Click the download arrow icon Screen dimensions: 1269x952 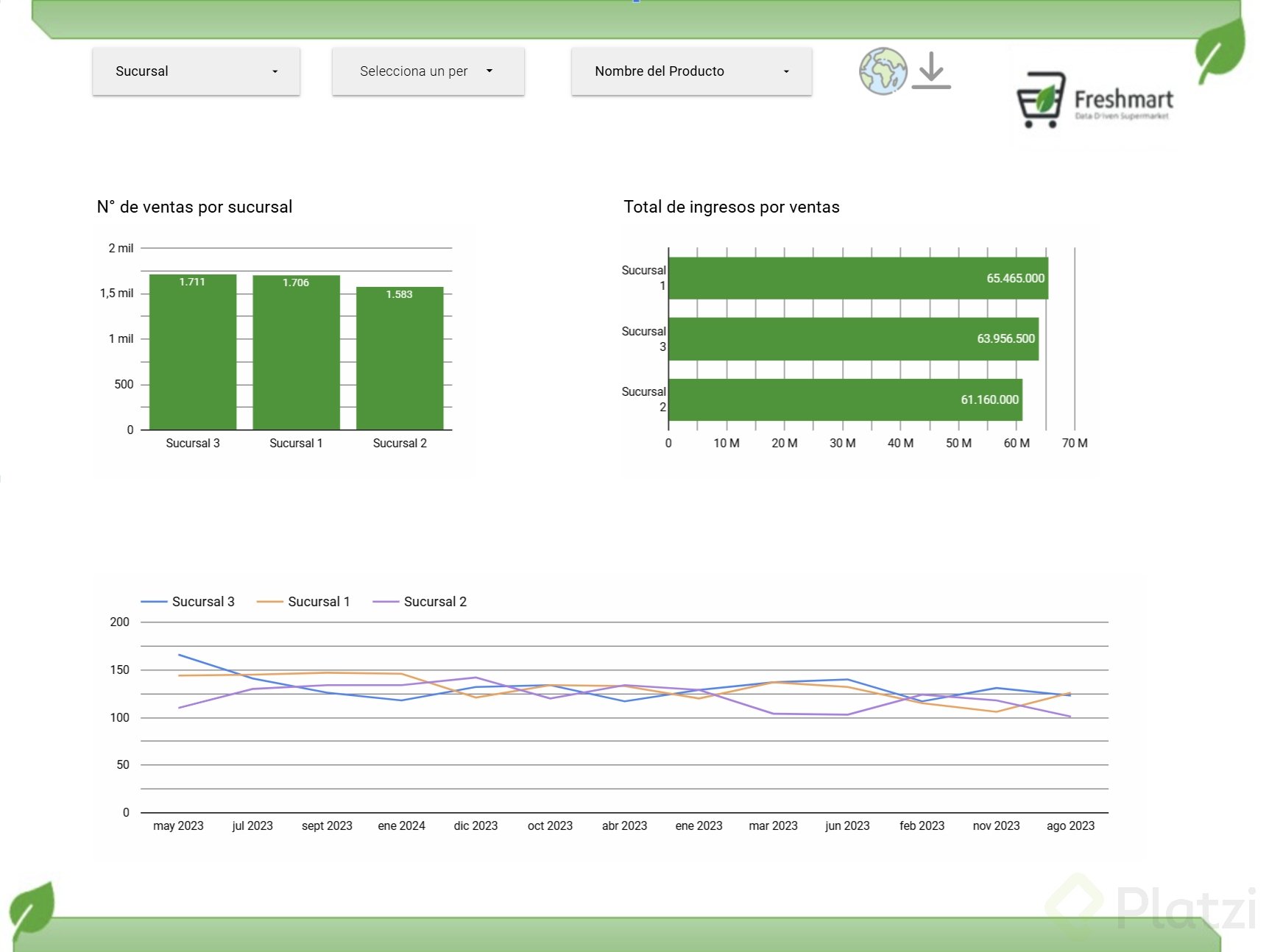point(931,71)
